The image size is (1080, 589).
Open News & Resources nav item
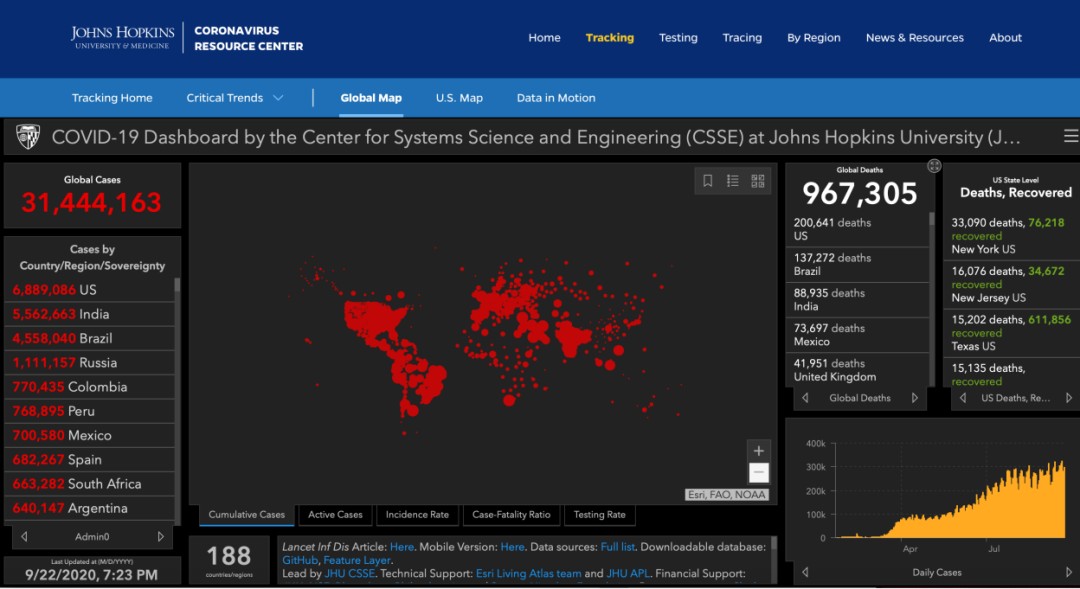pos(915,38)
